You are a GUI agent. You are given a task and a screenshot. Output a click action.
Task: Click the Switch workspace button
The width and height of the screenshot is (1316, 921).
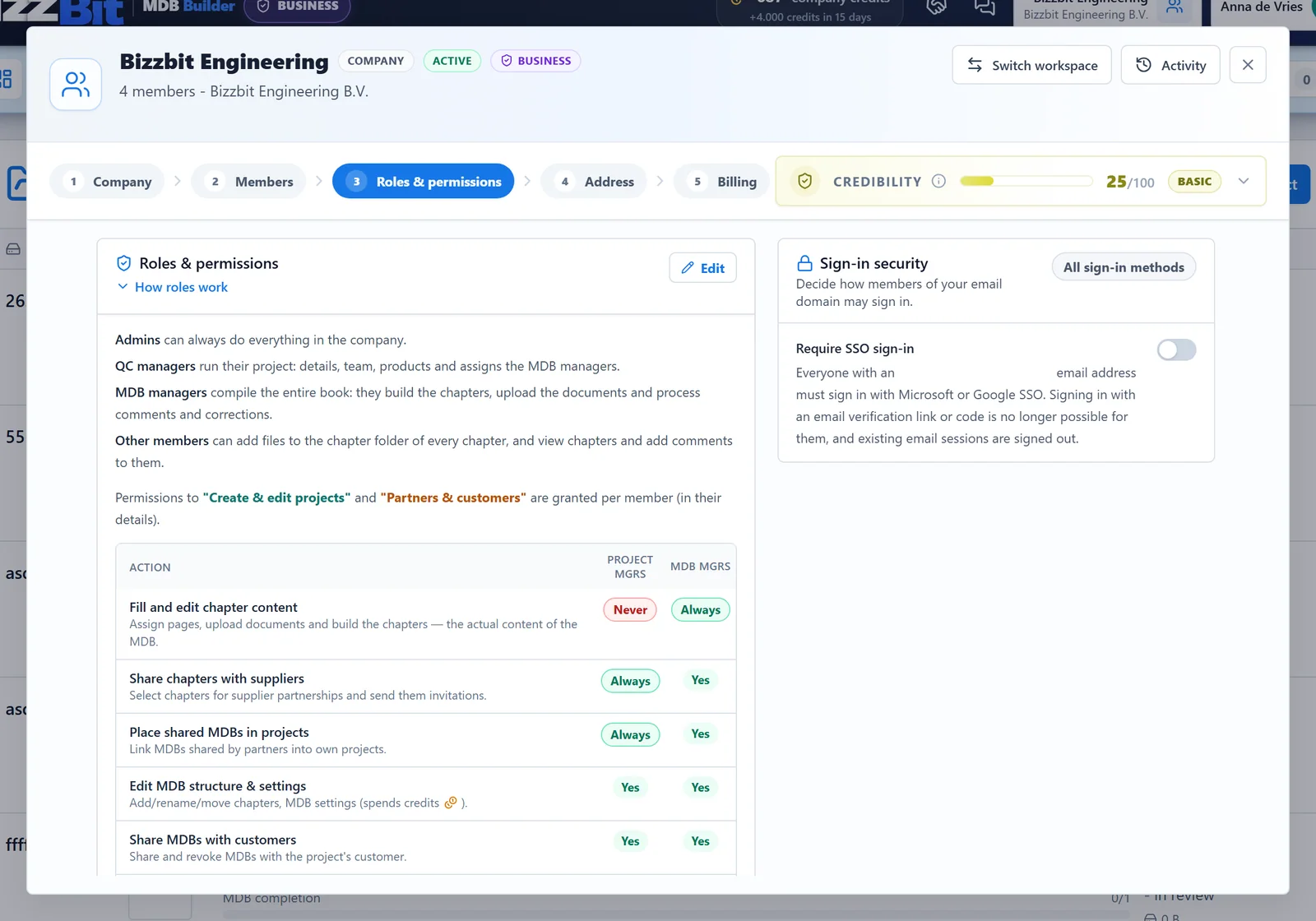(x=1031, y=65)
